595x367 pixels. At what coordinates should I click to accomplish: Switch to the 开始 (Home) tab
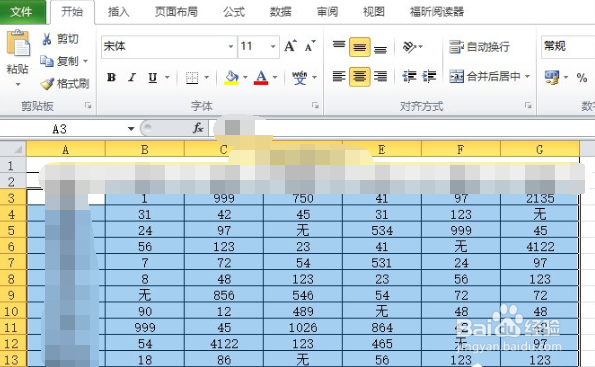pyautogui.click(x=72, y=12)
